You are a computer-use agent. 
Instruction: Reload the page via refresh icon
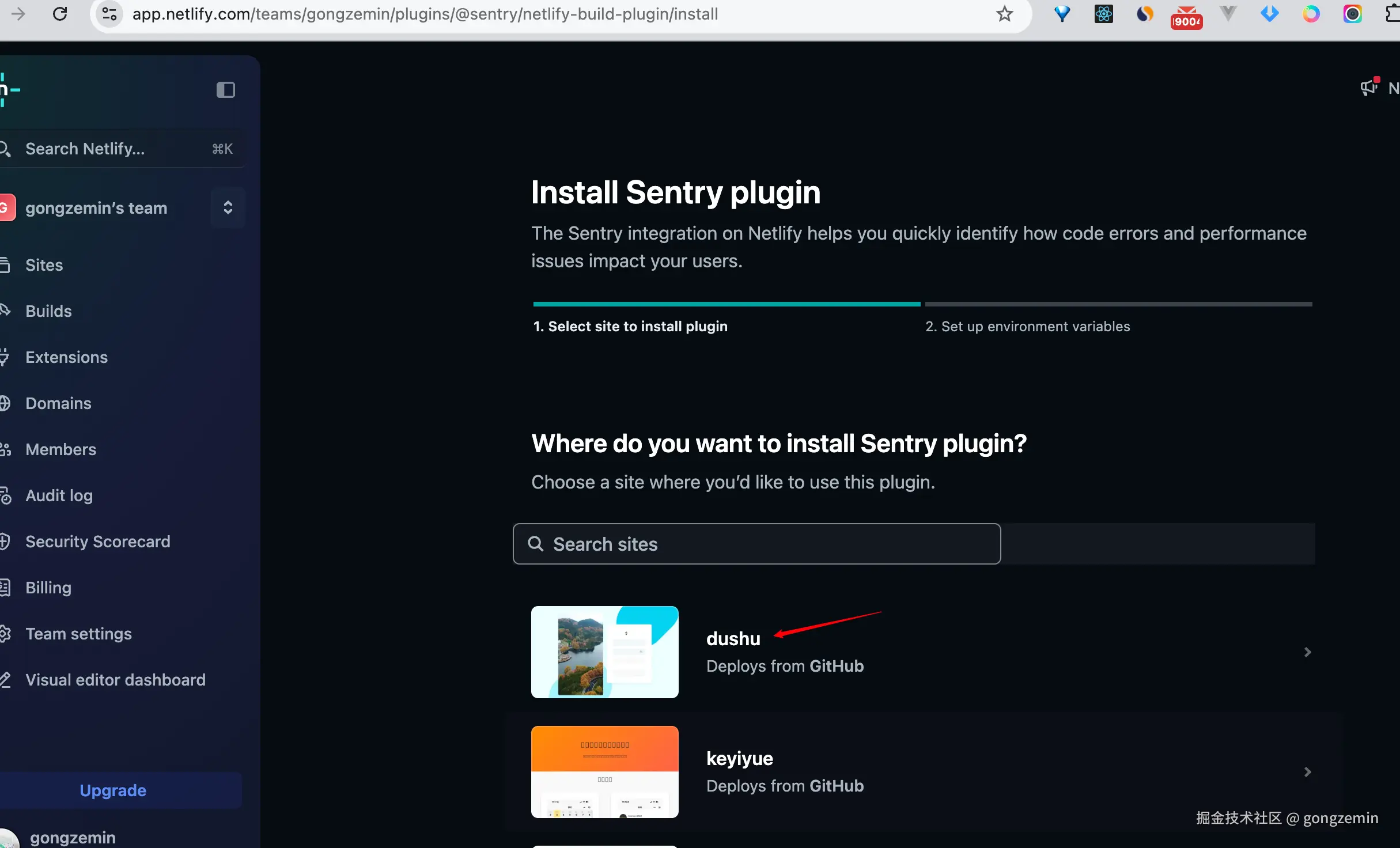click(60, 14)
